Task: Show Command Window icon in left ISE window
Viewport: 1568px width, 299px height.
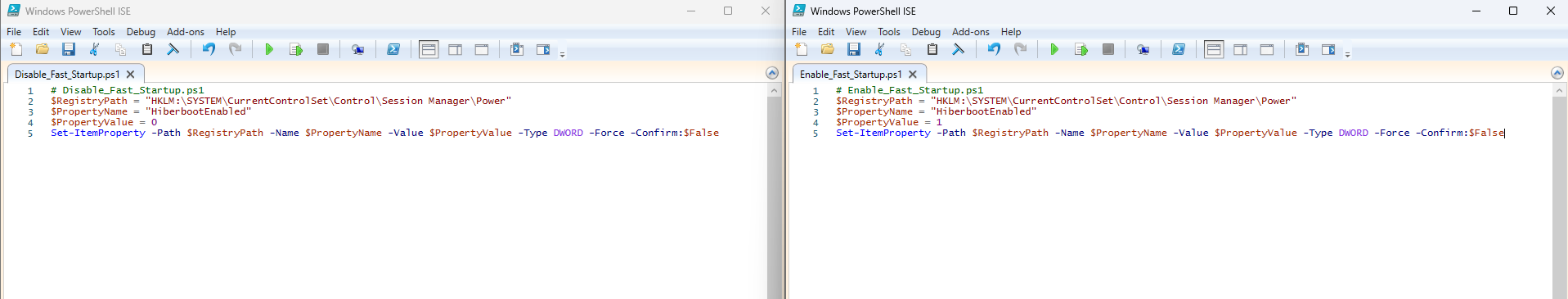Action: coord(517,50)
